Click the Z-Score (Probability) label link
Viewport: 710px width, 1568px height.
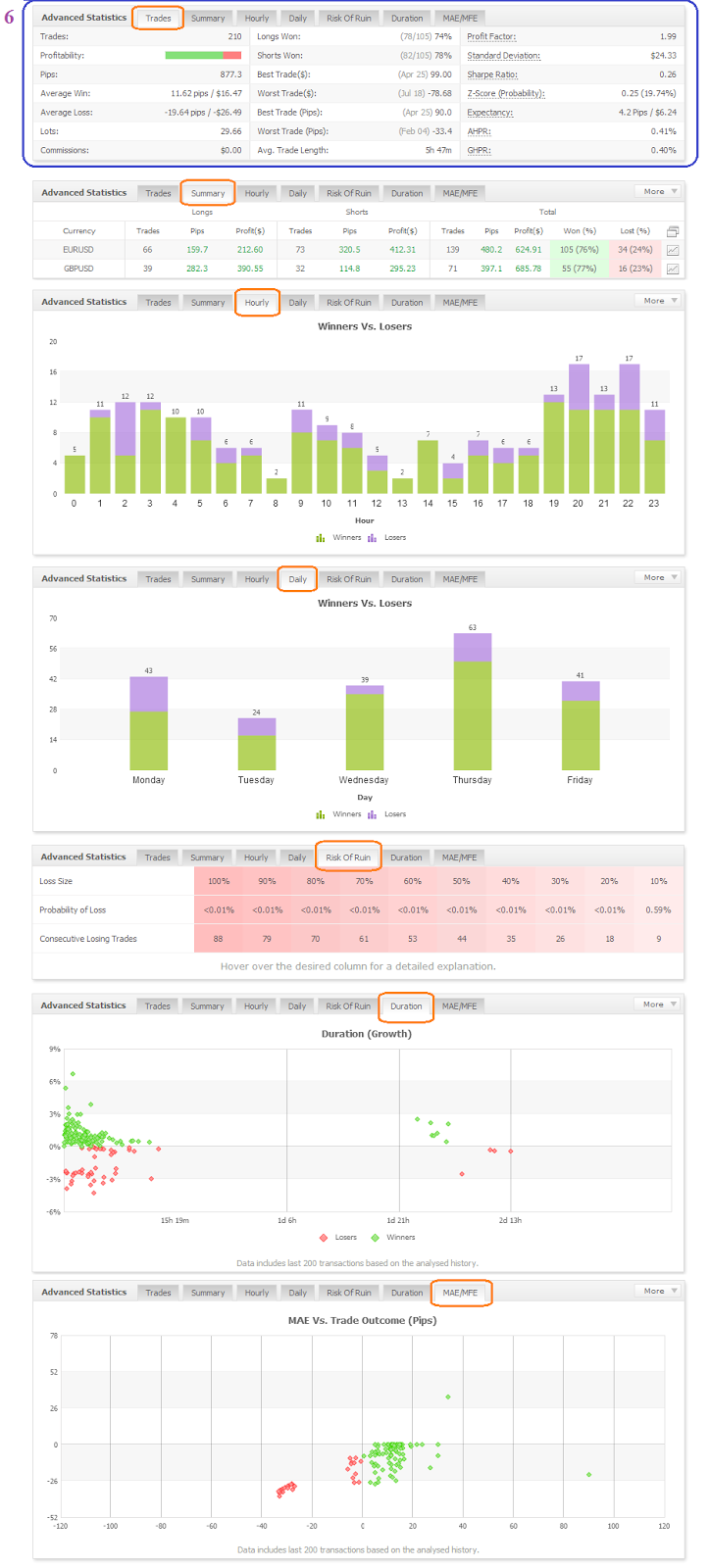point(506,93)
